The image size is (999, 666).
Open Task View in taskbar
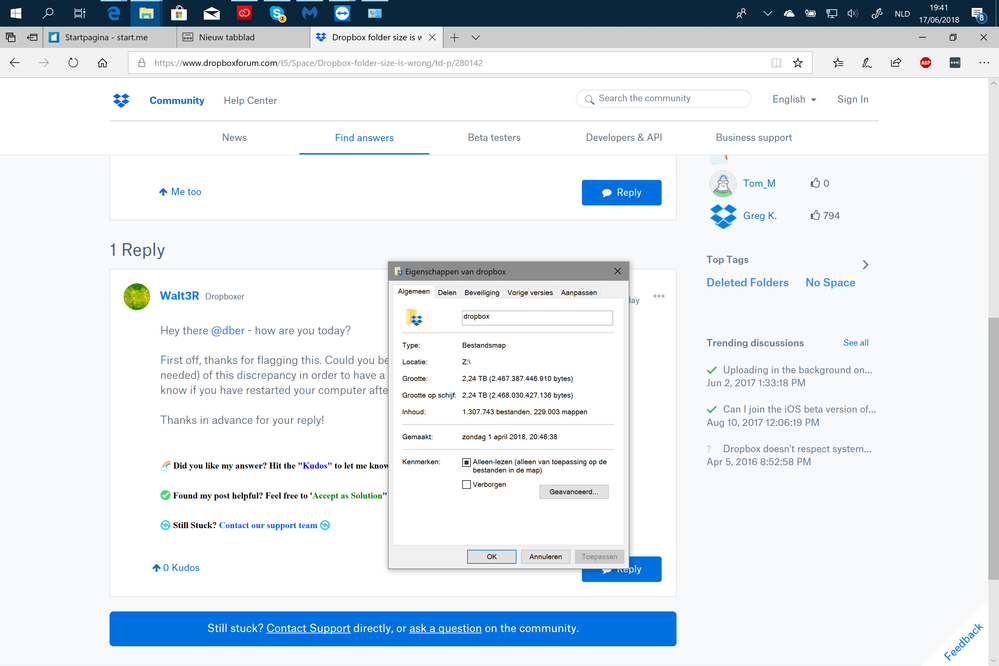point(80,13)
